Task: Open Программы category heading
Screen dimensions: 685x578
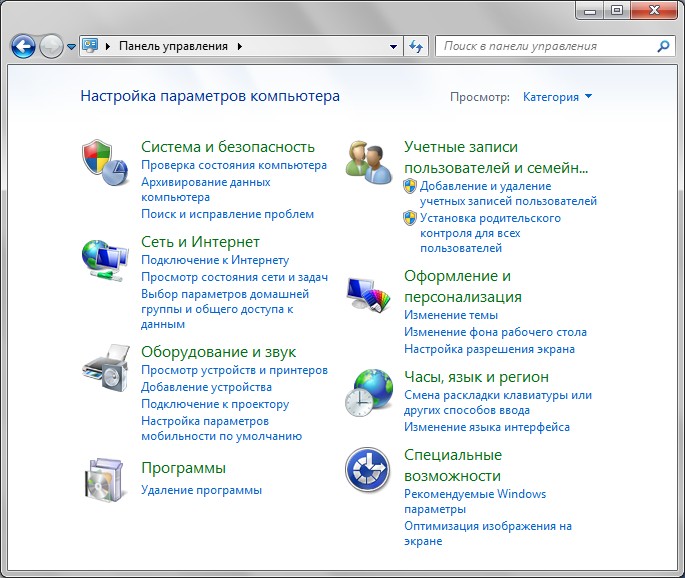Action: click(183, 468)
